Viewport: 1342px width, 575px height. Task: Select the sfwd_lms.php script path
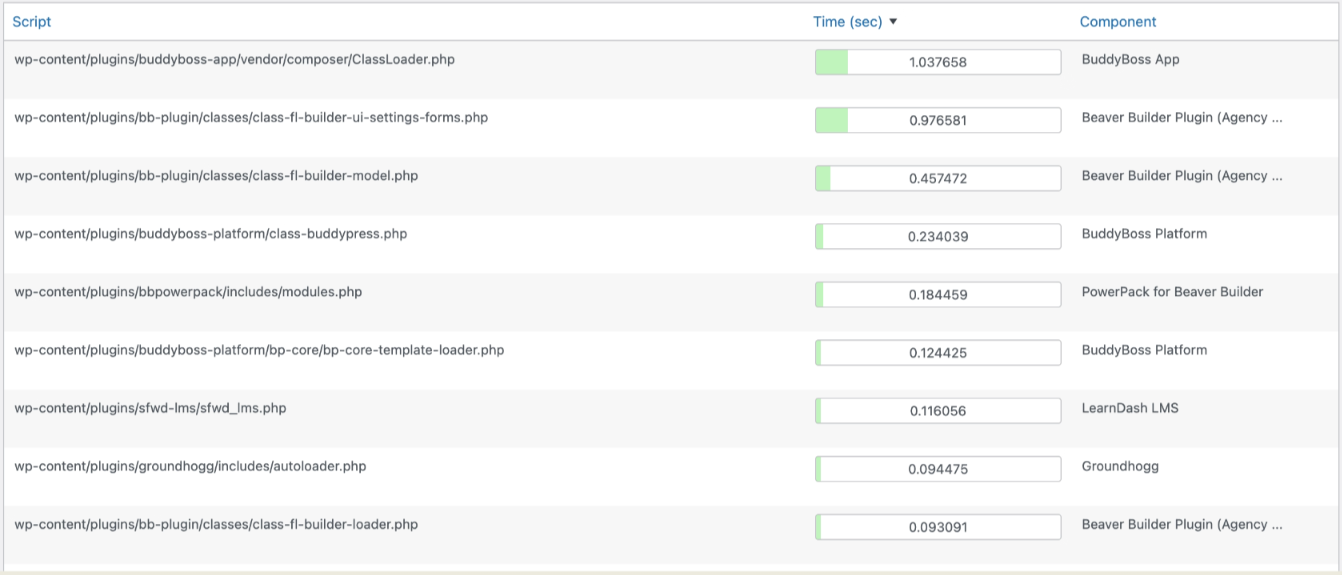coord(150,408)
